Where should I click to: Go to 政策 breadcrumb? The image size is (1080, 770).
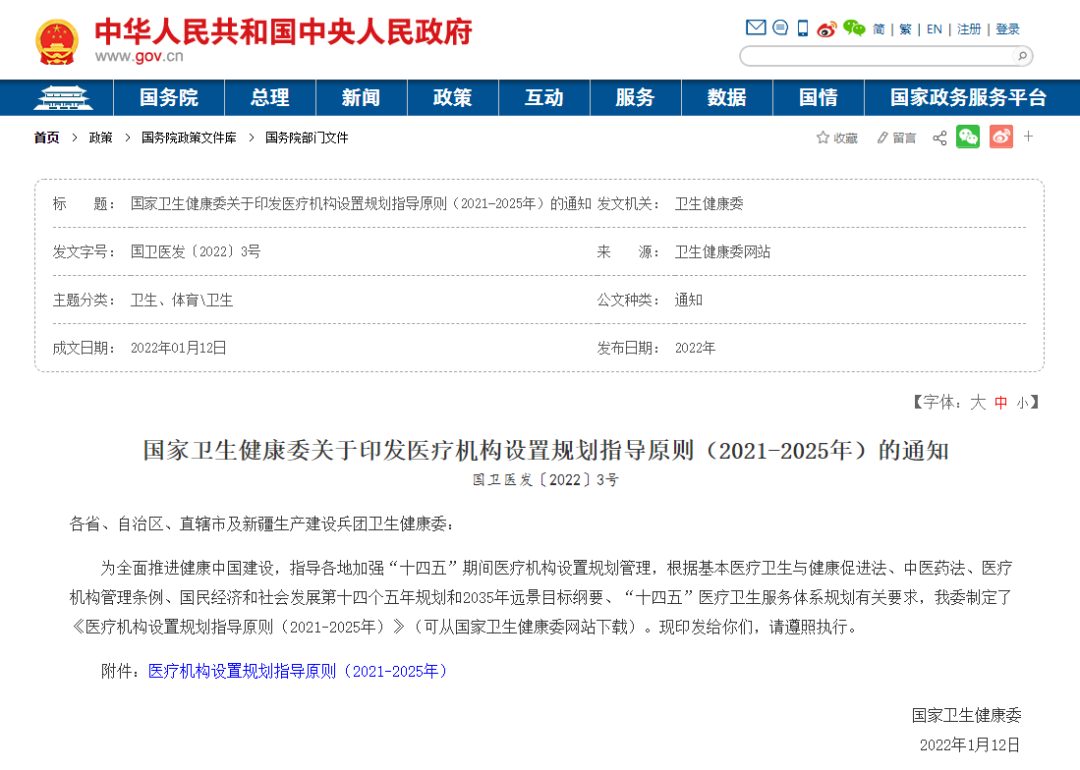click(x=101, y=138)
